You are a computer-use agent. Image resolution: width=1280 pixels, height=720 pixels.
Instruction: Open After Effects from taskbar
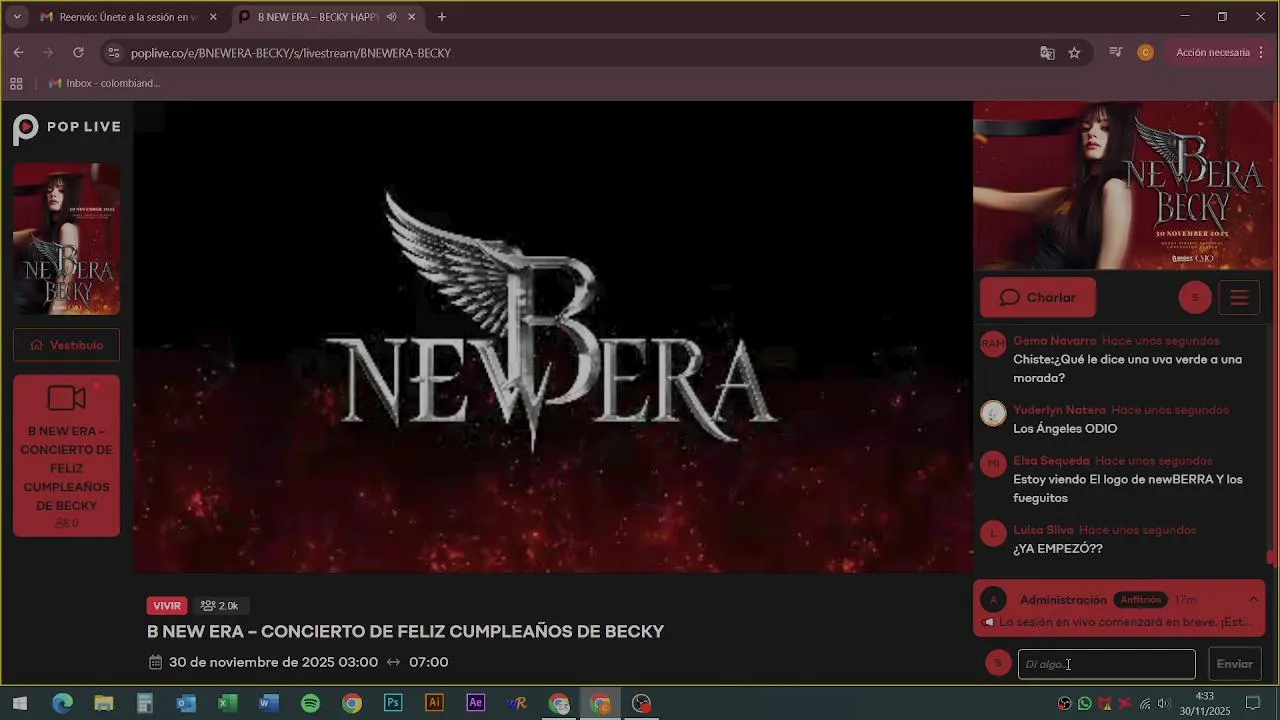coord(476,704)
